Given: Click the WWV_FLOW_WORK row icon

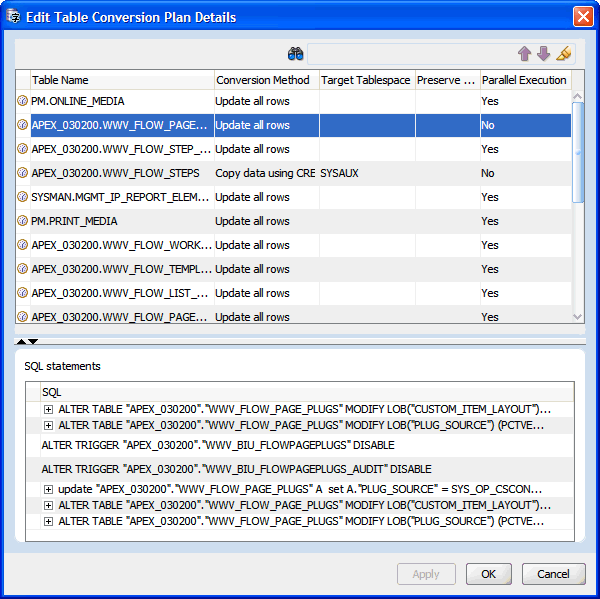Looking at the screenshot, I should point(23,245).
